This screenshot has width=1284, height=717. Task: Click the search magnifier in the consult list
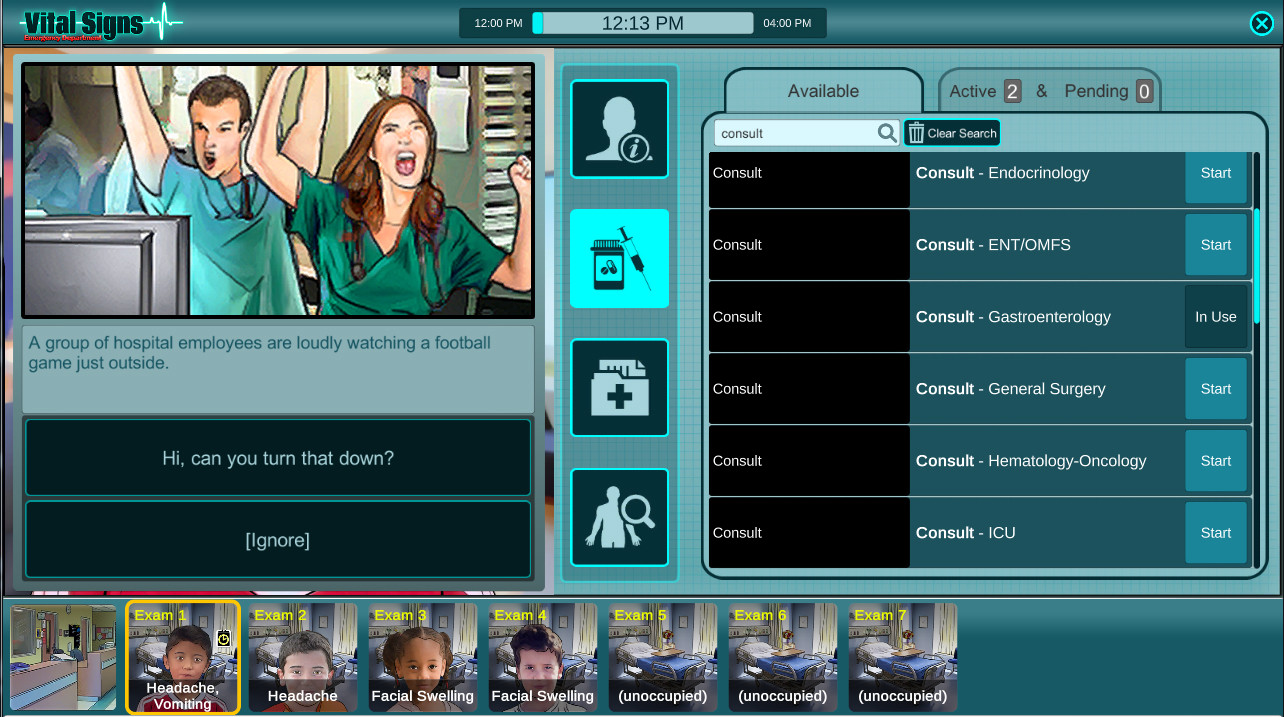click(886, 132)
